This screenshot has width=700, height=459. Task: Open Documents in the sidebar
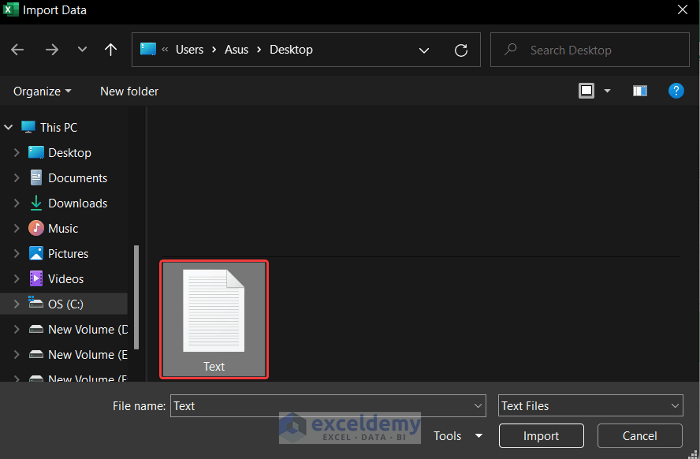point(78,178)
